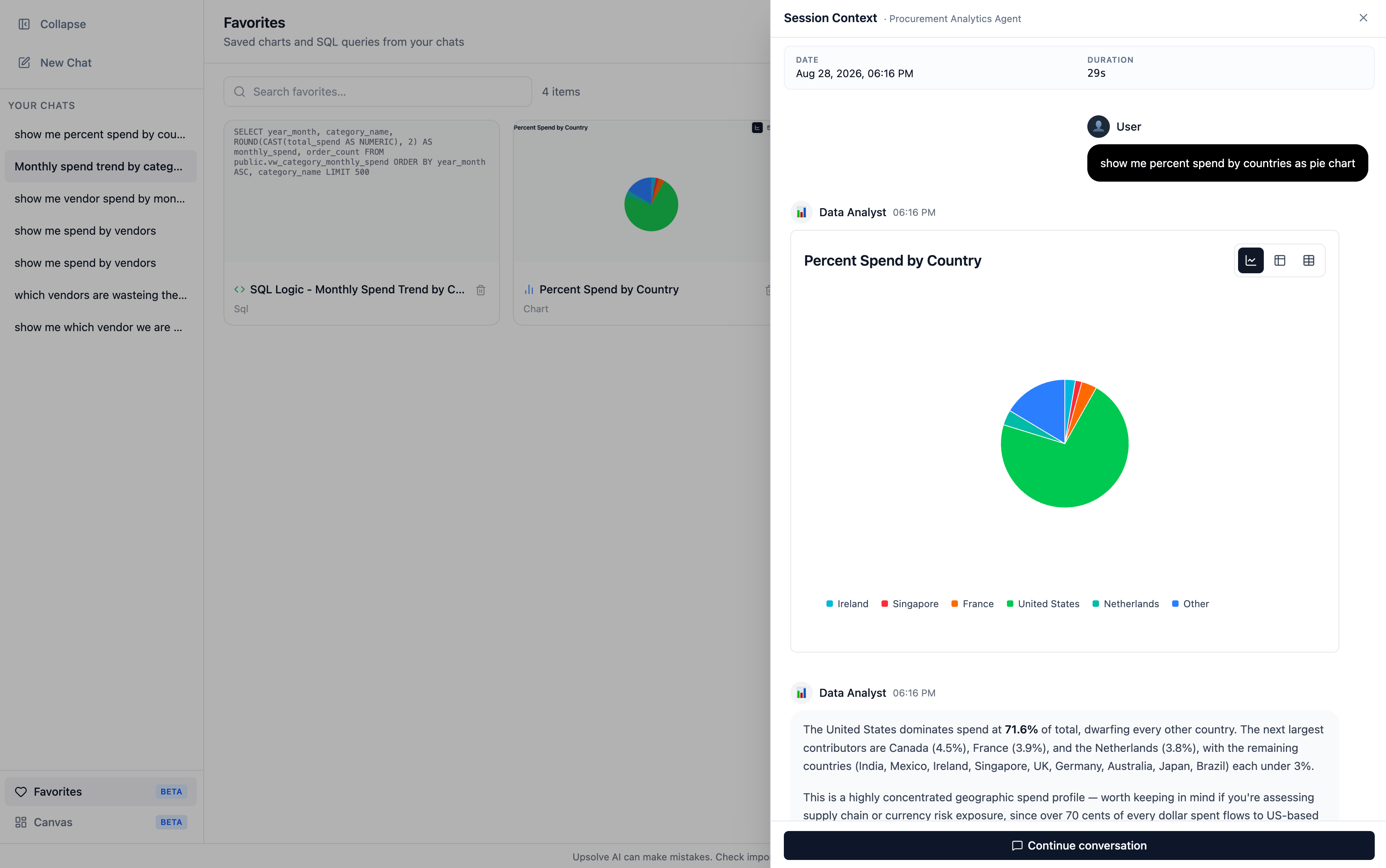
Task: Click the User avatar icon
Action: 1098,126
